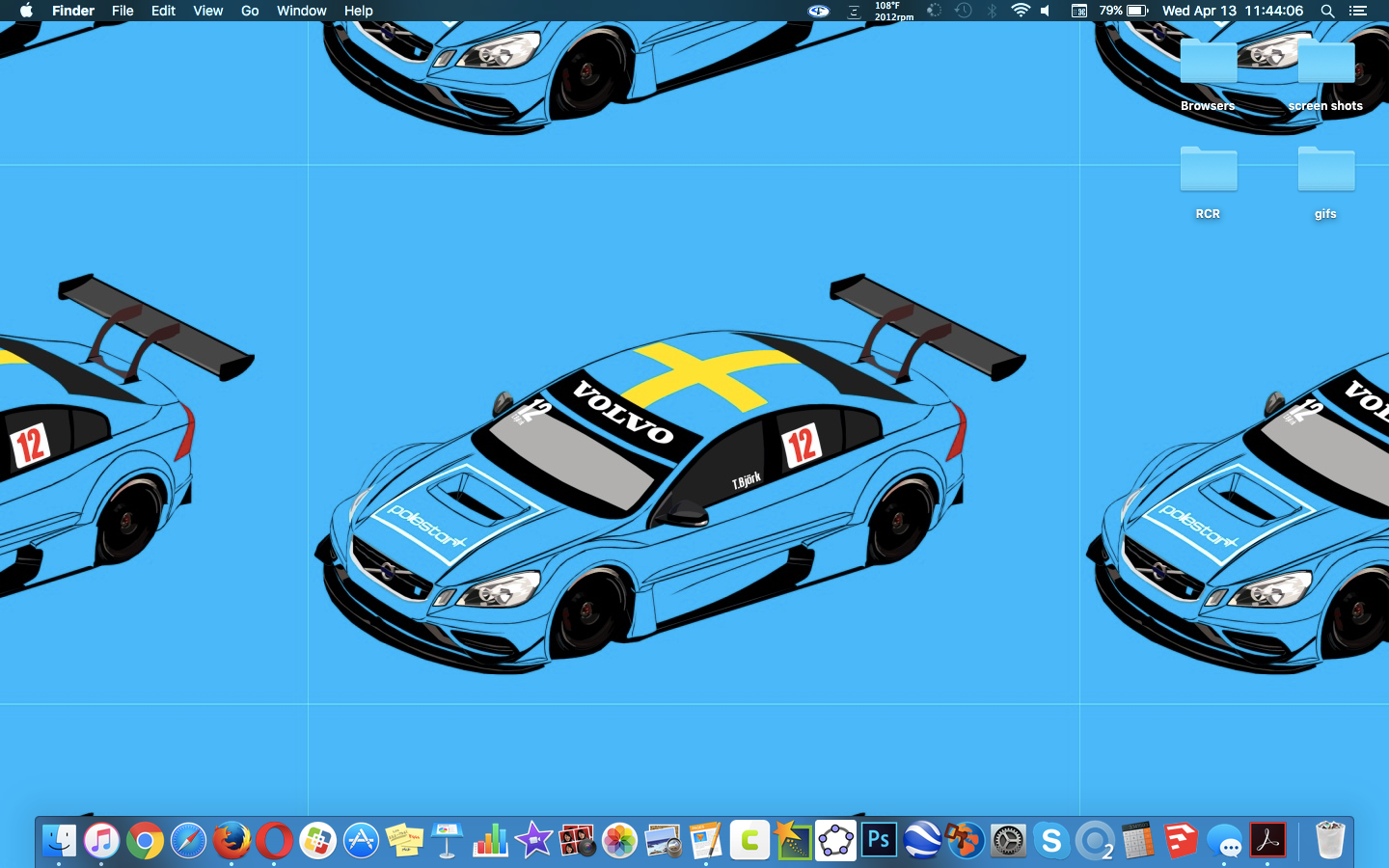The height and width of the screenshot is (868, 1389).
Task: Click the tray icon left of the temperature
Action: (x=854, y=11)
